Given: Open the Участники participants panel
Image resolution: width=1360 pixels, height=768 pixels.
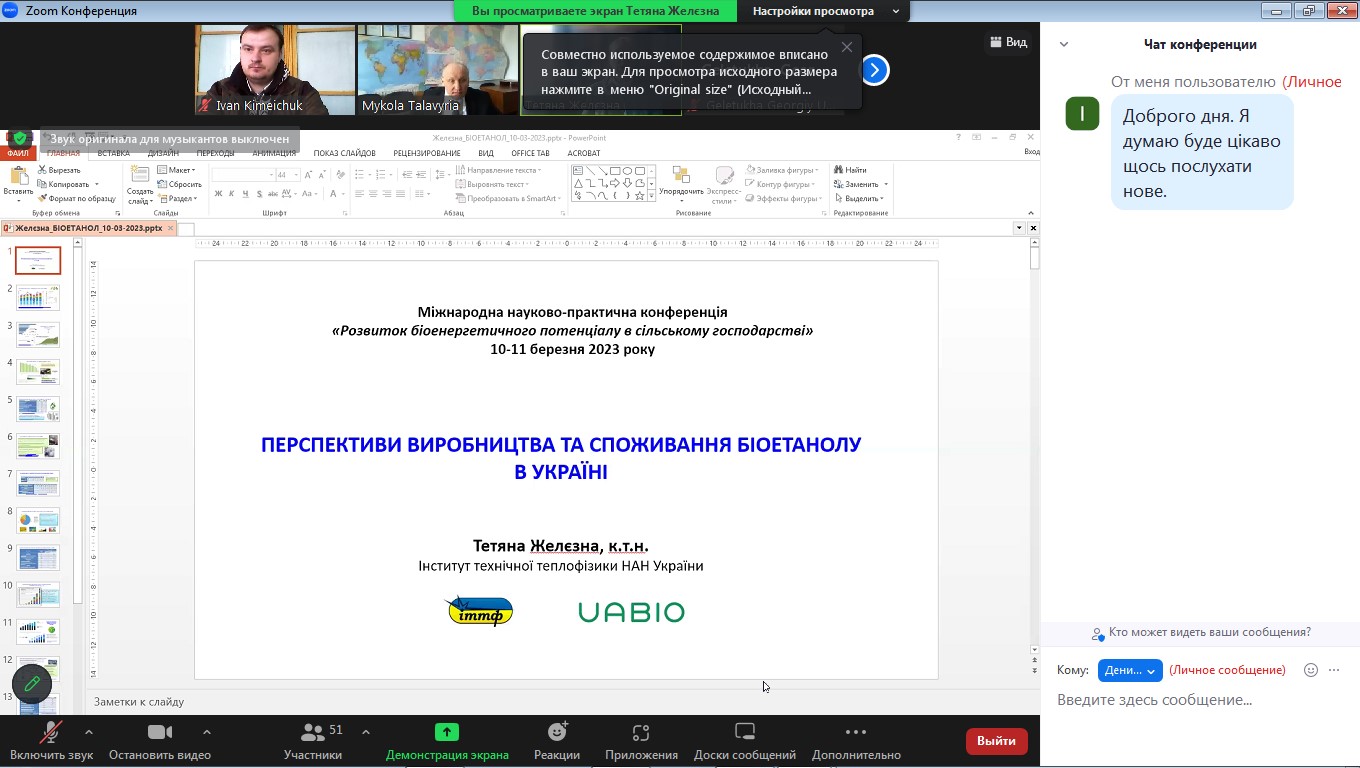Looking at the screenshot, I should click(313, 741).
